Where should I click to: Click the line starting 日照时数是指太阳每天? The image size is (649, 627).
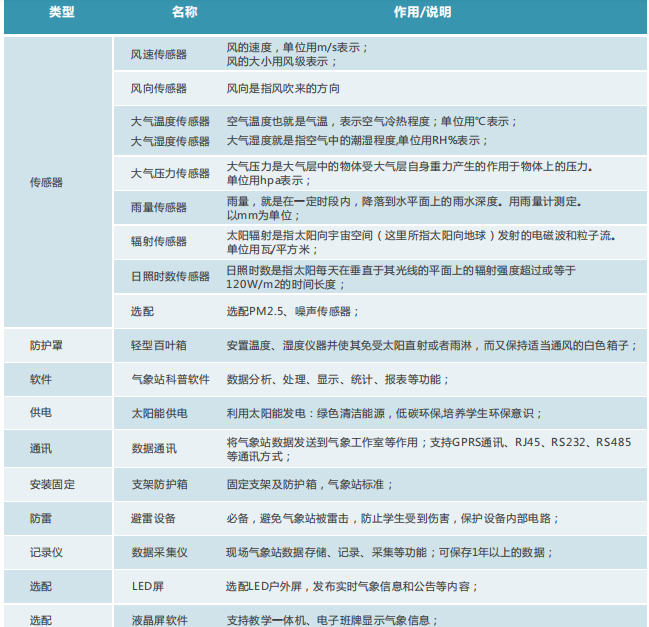[401, 270]
